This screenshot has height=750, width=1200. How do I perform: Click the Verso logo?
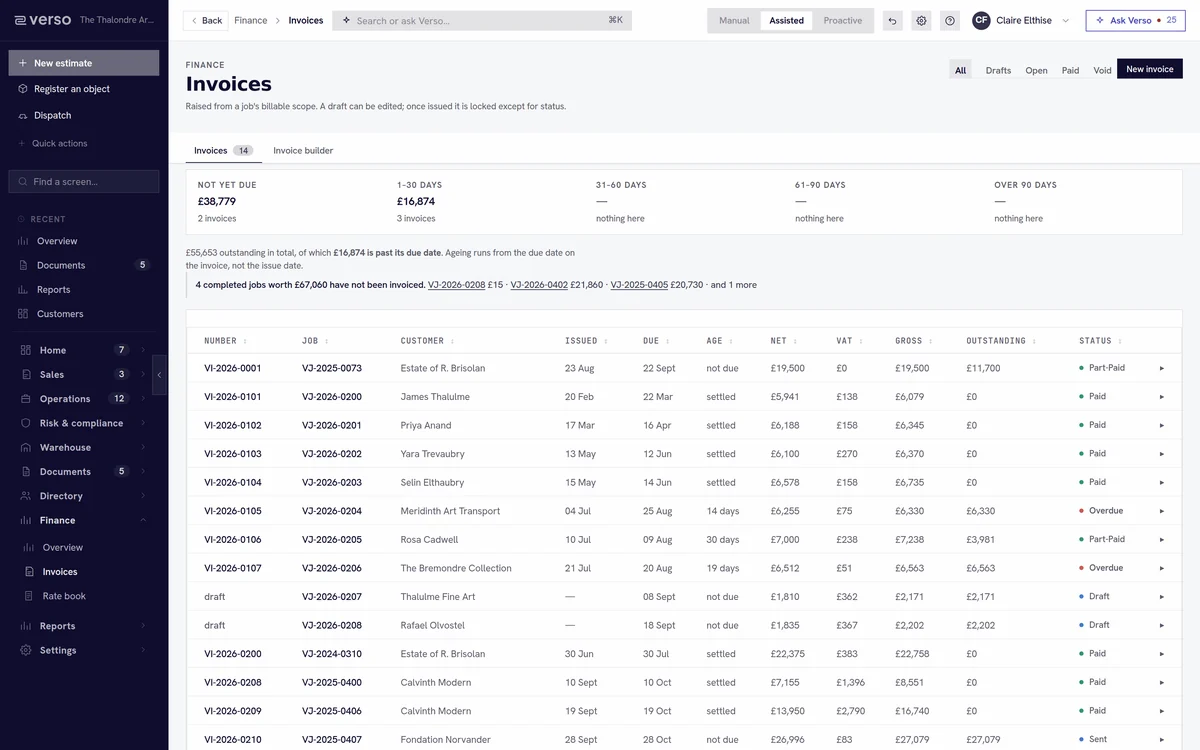coord(43,20)
